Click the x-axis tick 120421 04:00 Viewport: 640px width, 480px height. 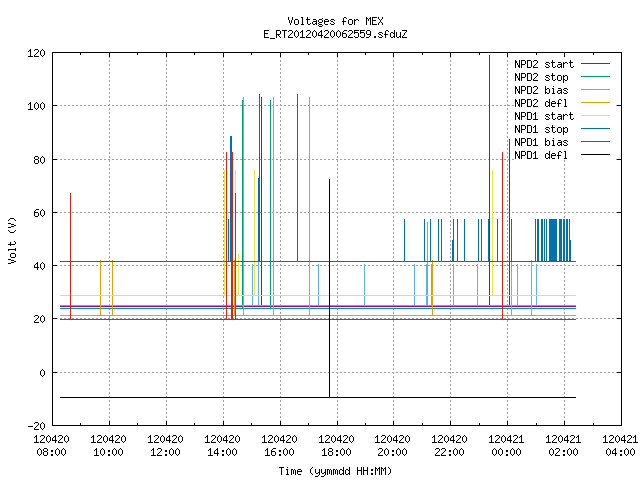tap(620, 446)
